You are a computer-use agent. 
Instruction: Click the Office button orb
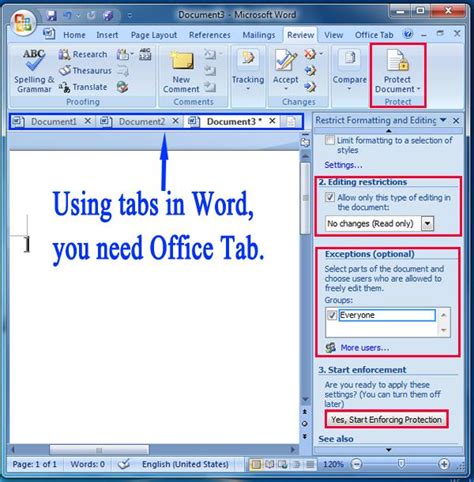point(23,22)
